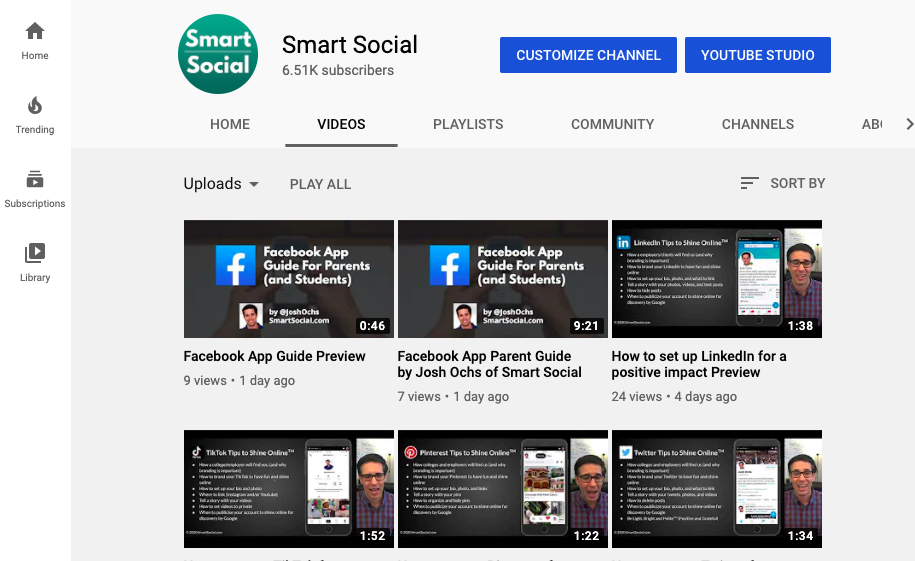Click the TikTok Tips to Shine Online thumbnail
Image resolution: width=915 pixels, height=561 pixels.
coord(289,489)
